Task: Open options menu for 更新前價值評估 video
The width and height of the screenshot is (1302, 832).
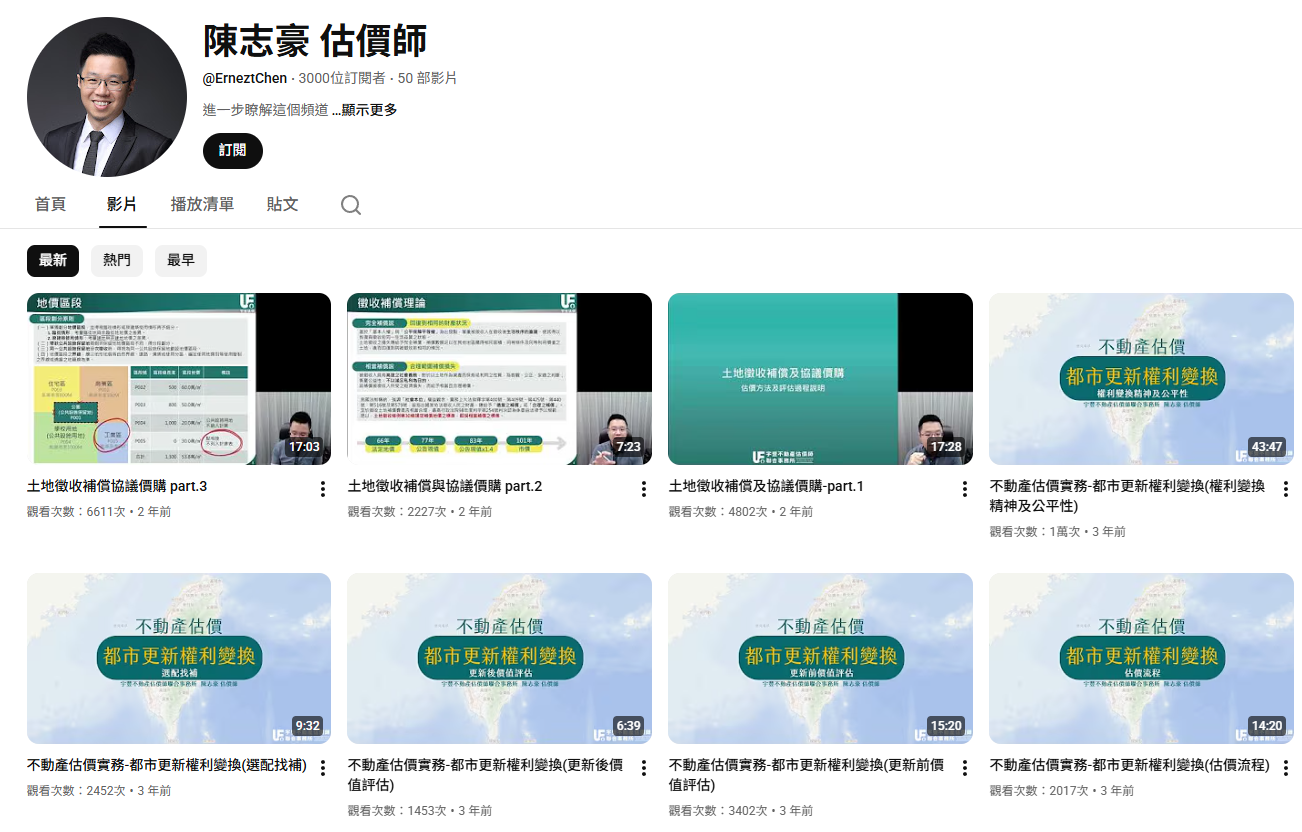Action: click(x=963, y=767)
